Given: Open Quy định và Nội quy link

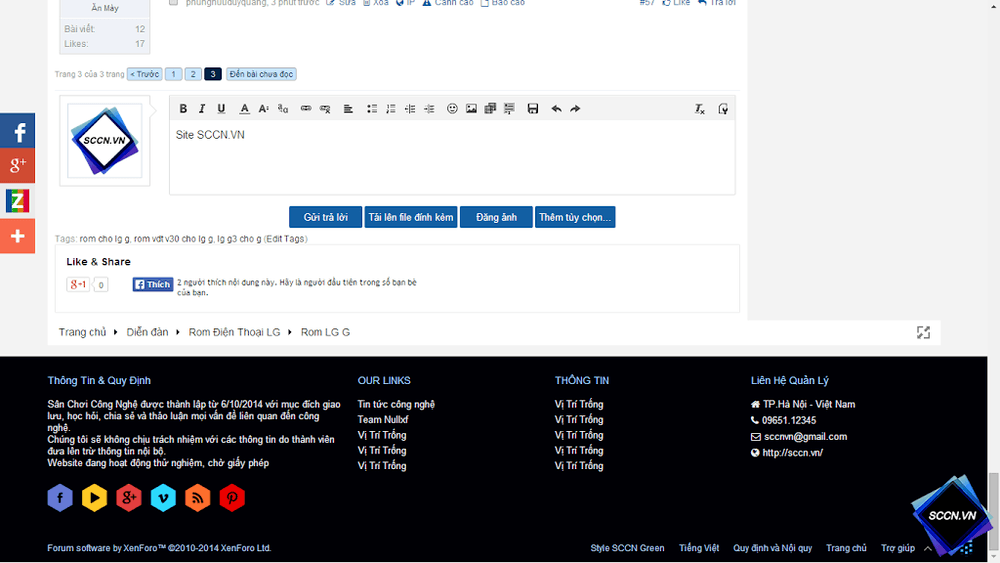Looking at the screenshot, I should coord(772,548).
